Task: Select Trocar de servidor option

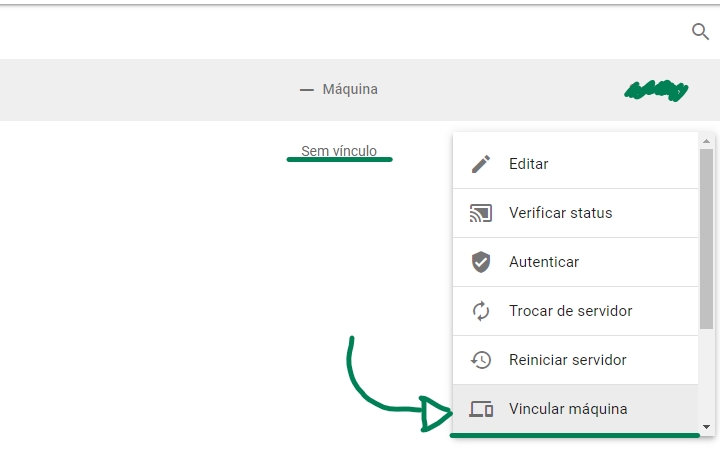Action: coord(570,311)
